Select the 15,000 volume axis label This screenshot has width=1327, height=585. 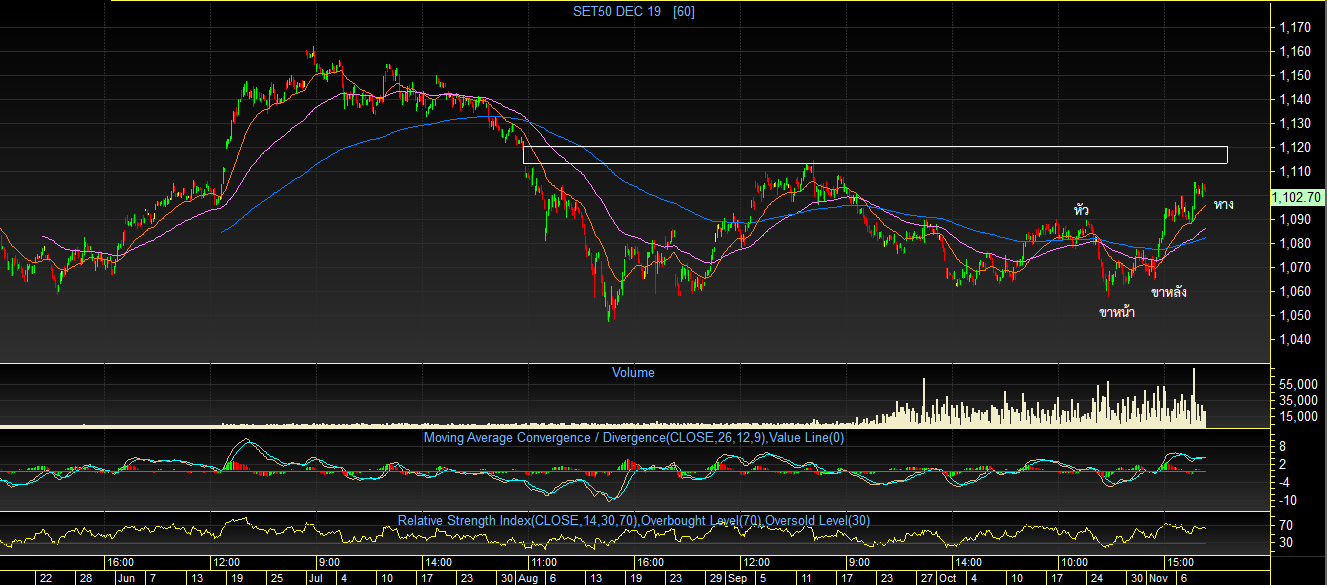pyautogui.click(x=1297, y=416)
